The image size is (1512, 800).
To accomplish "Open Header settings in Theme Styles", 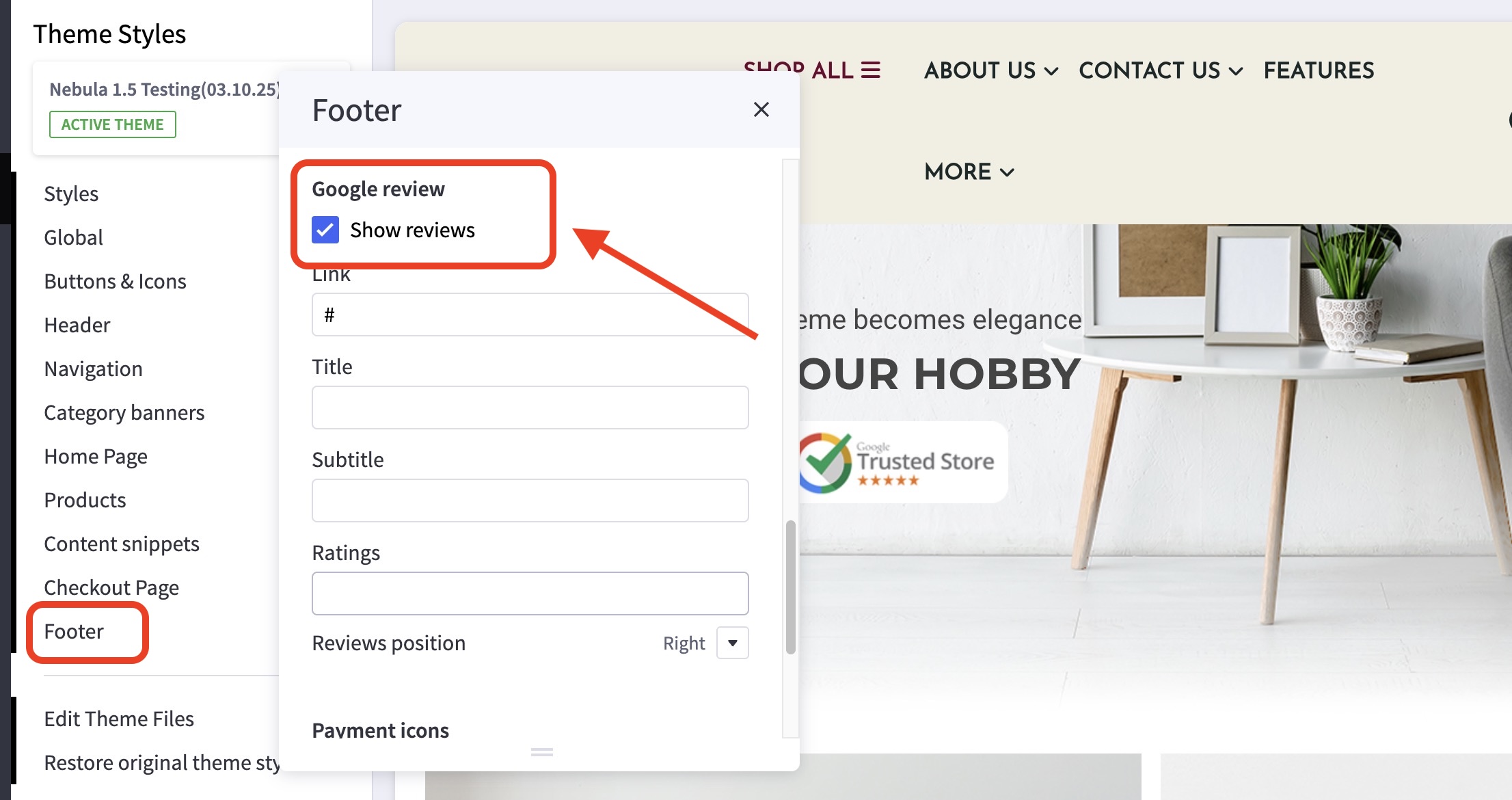I will pyautogui.click(x=77, y=325).
